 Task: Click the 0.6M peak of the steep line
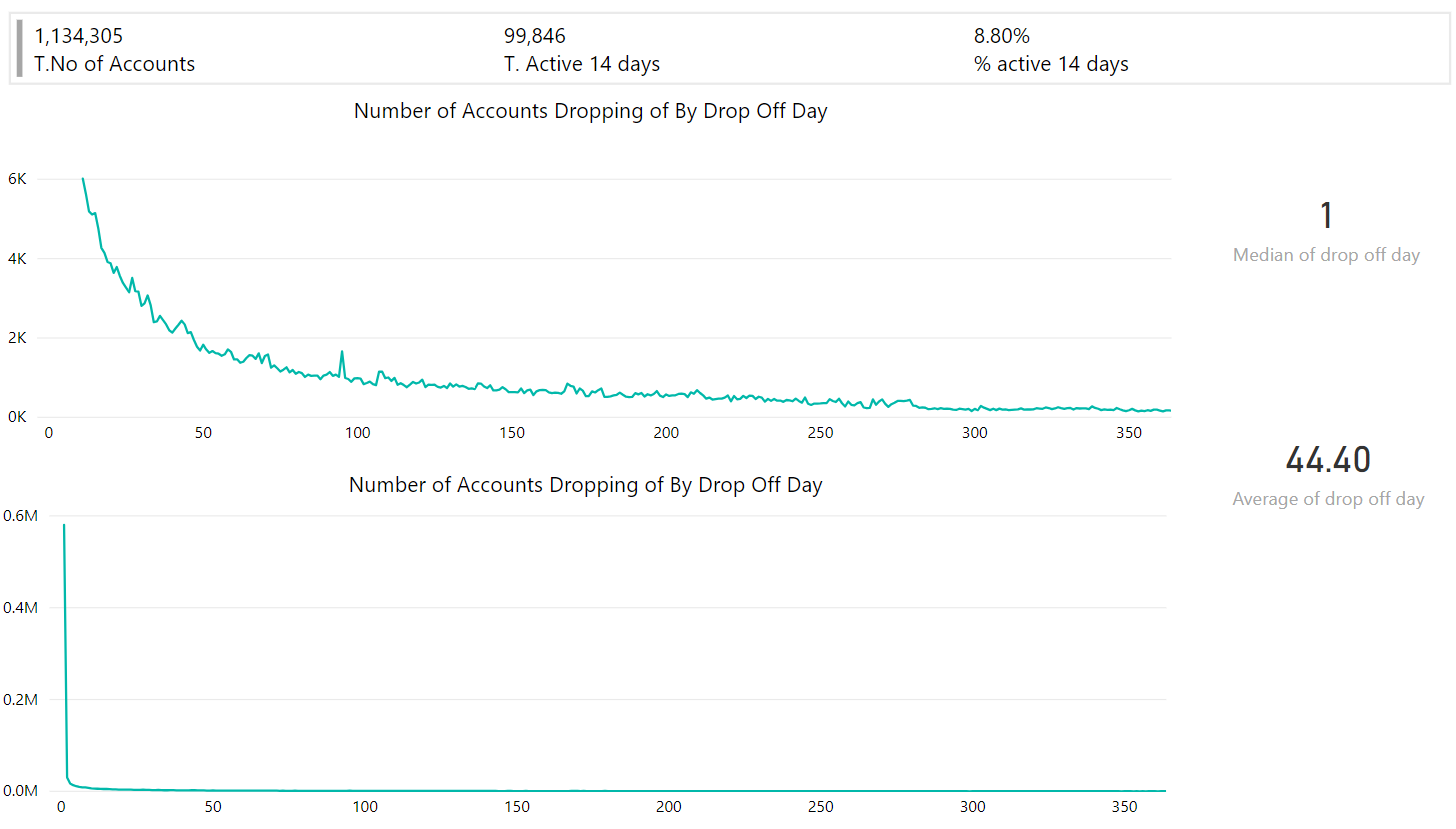point(64,525)
